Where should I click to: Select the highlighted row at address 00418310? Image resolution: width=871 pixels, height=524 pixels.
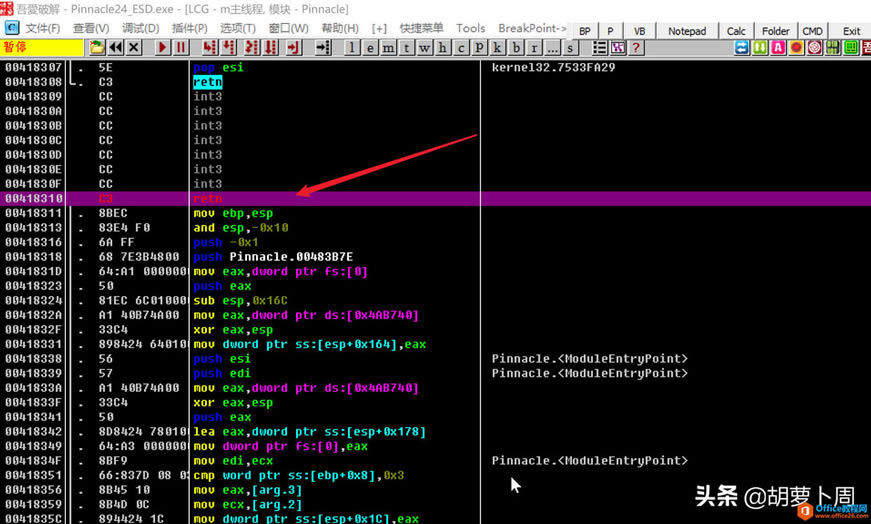click(x=436, y=198)
